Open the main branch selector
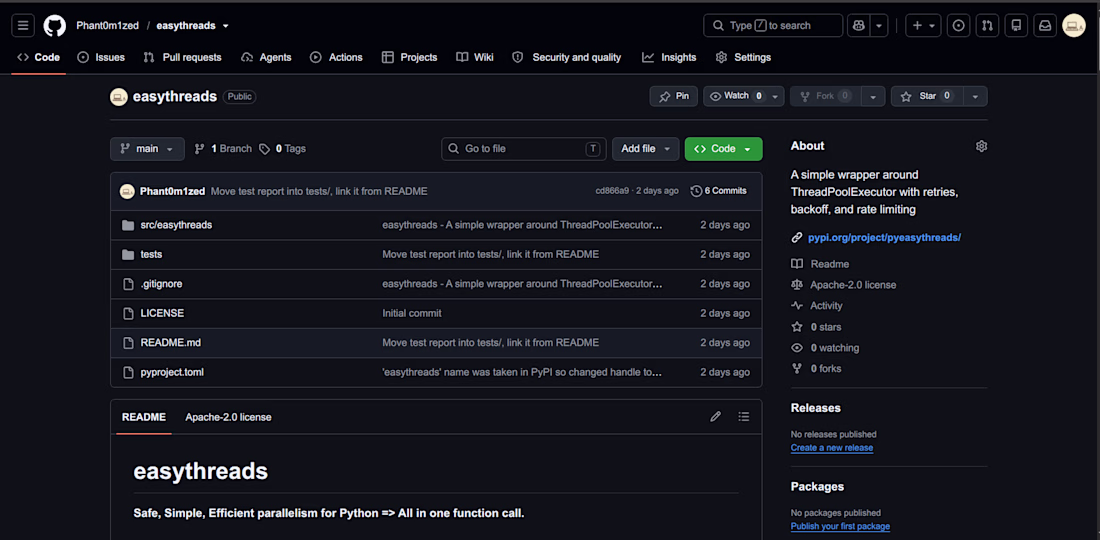1100x540 pixels. click(147, 149)
